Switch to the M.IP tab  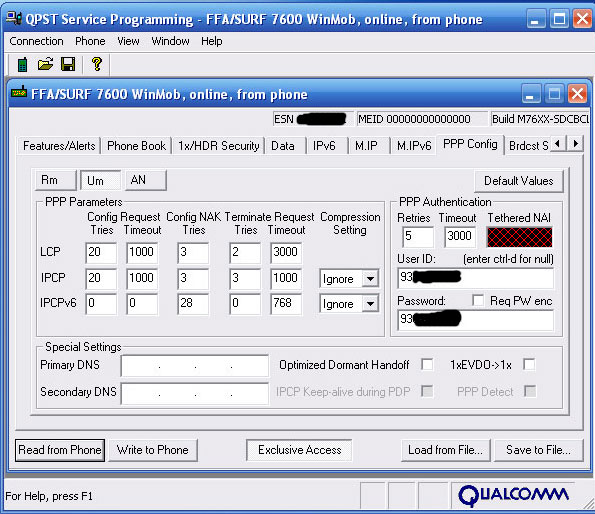pos(366,146)
